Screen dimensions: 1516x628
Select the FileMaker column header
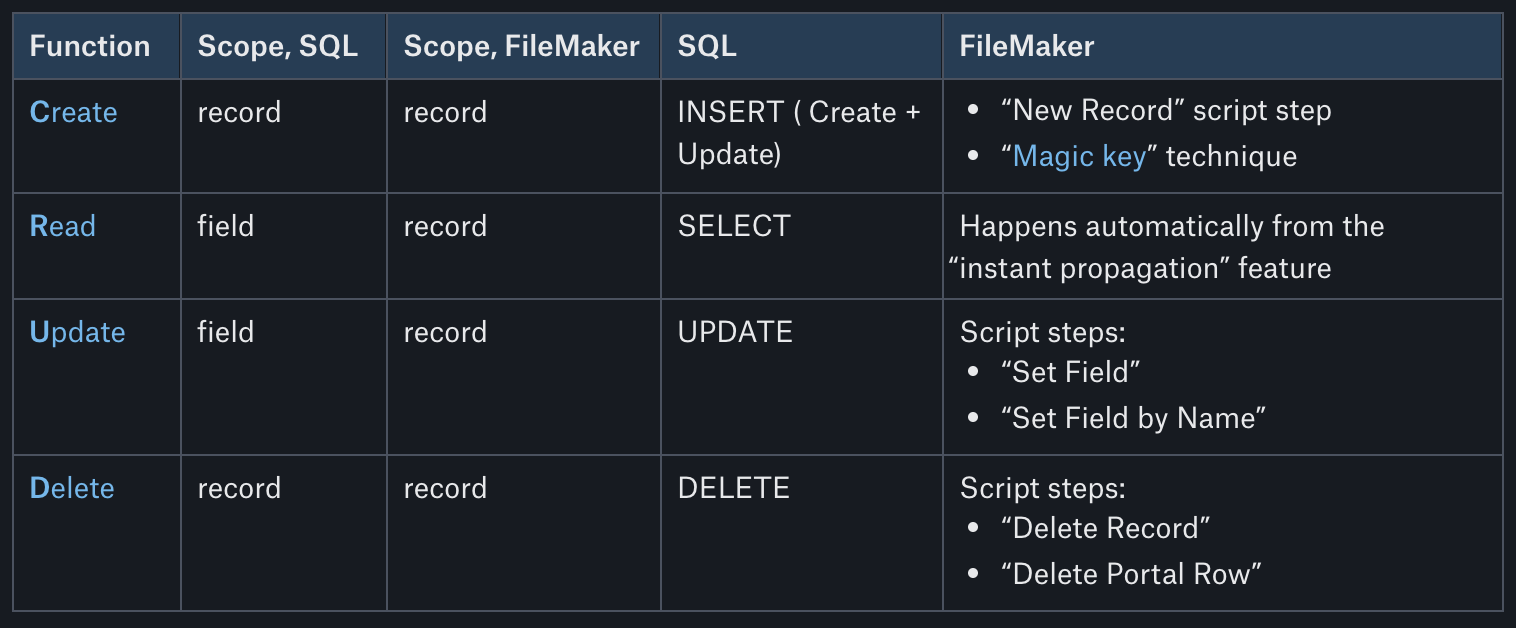tap(1026, 46)
